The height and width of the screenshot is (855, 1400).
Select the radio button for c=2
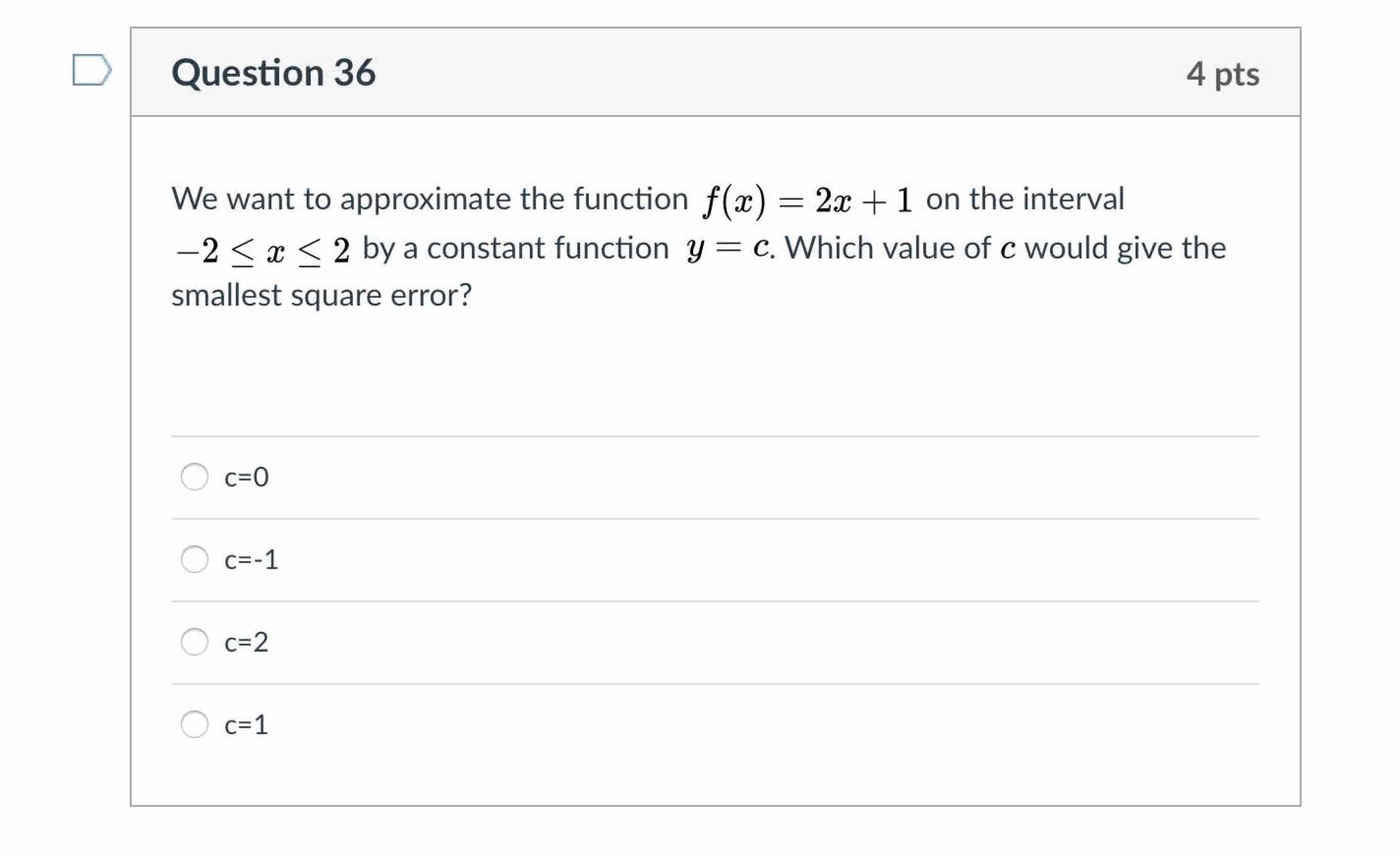click(x=194, y=642)
